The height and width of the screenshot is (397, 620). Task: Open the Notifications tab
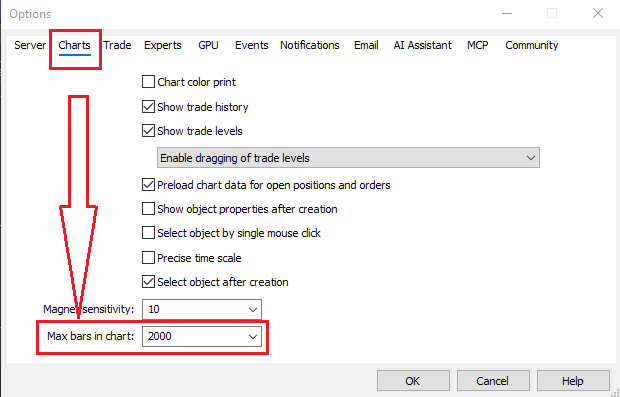click(310, 45)
